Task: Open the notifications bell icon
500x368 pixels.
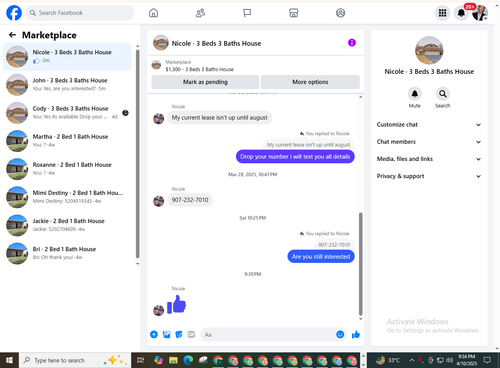Action: 461,13
